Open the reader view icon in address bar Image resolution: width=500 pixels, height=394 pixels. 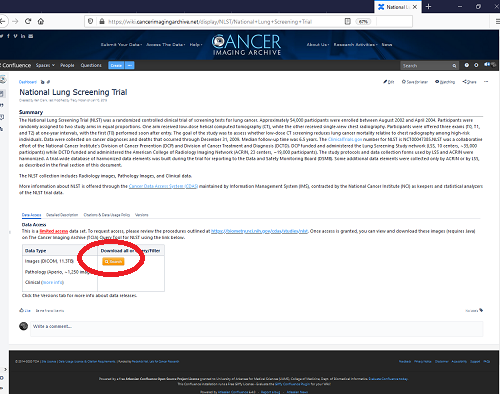coord(347,21)
